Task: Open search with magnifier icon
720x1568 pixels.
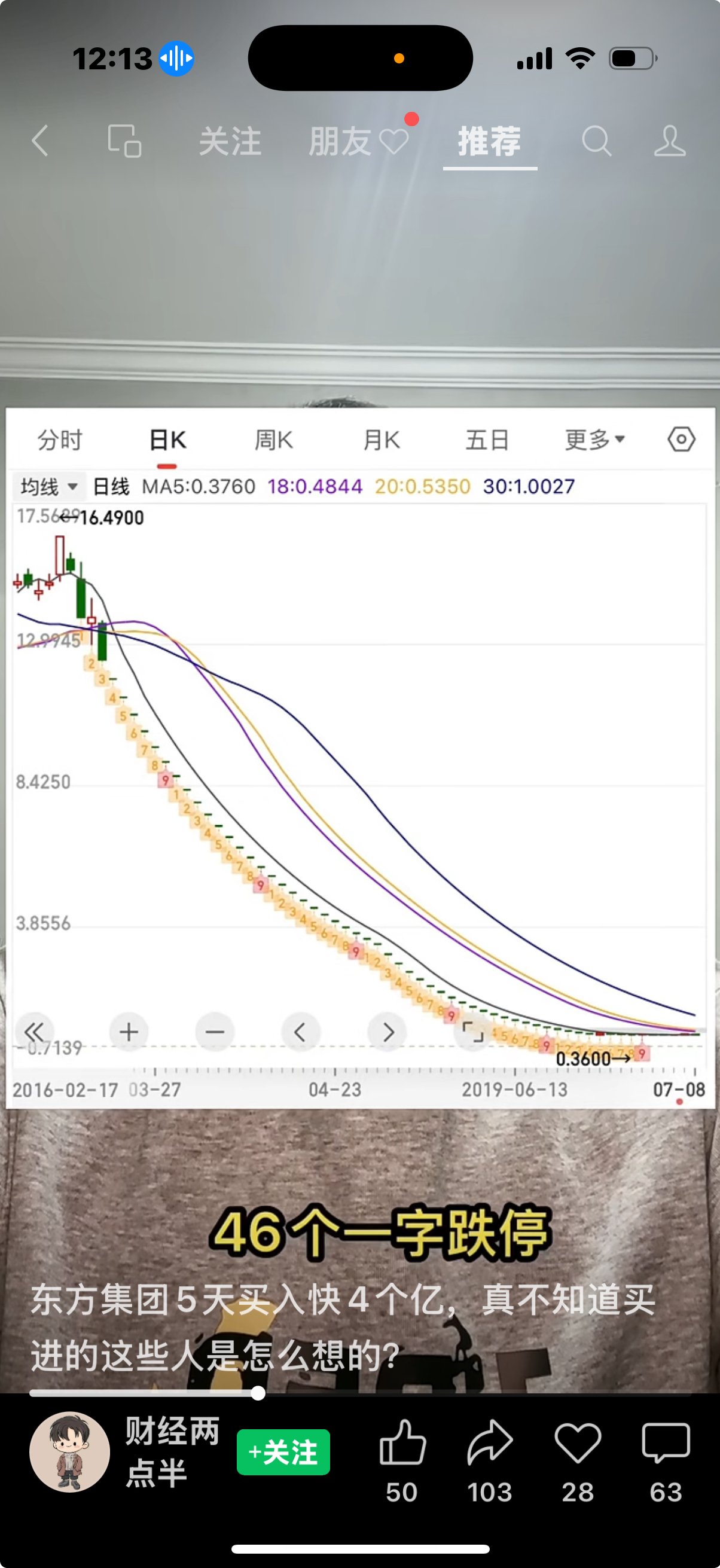Action: pyautogui.click(x=596, y=141)
